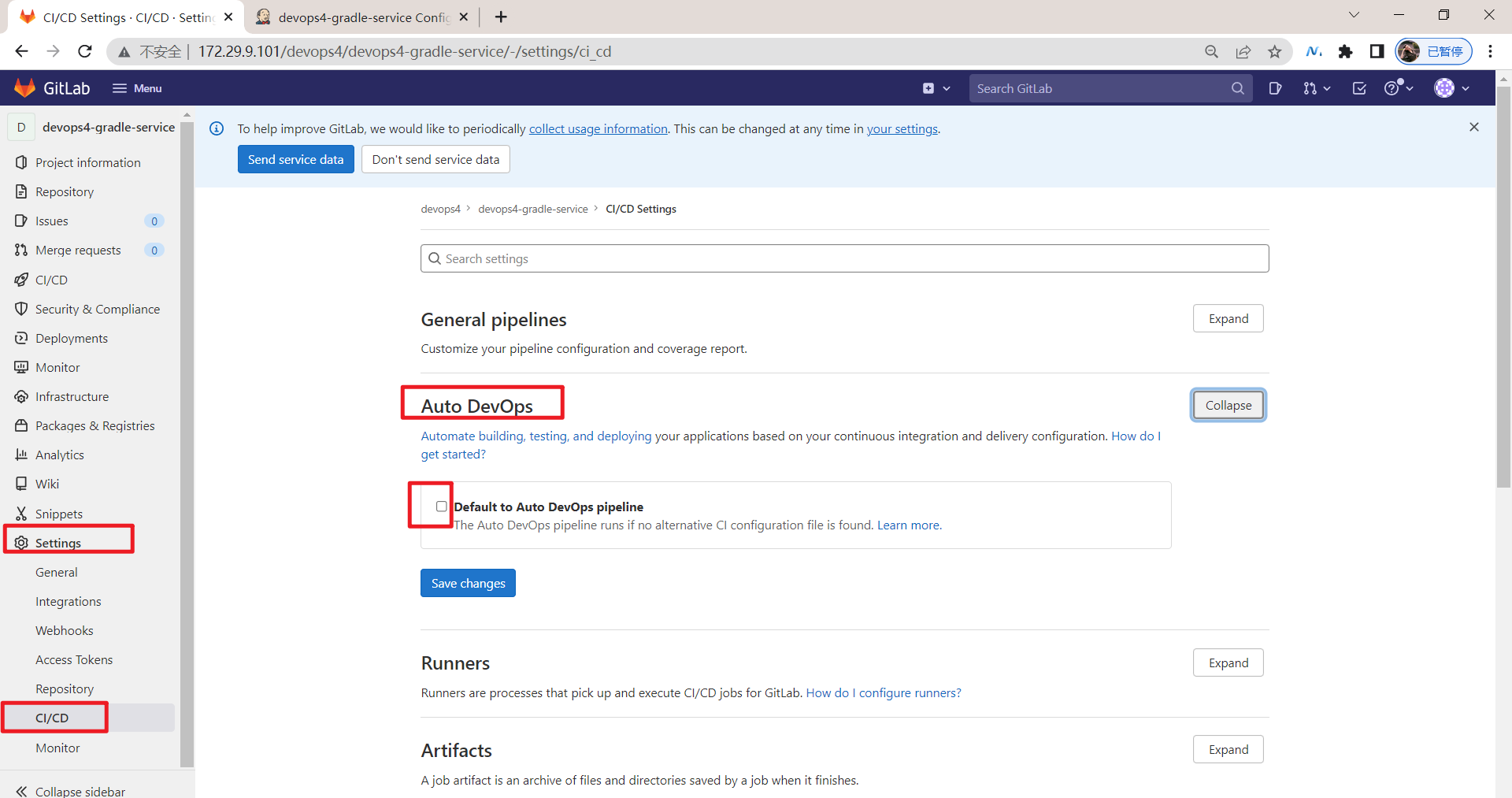Toggle the browser side panel icon

[x=1377, y=51]
